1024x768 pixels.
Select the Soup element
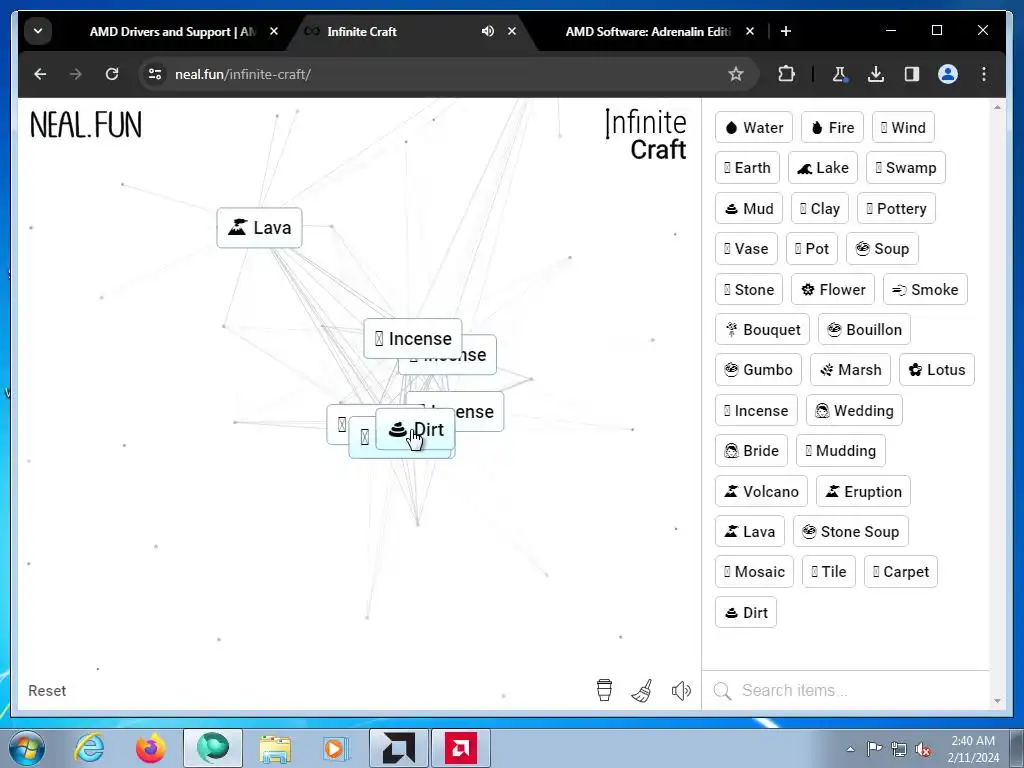pos(882,249)
